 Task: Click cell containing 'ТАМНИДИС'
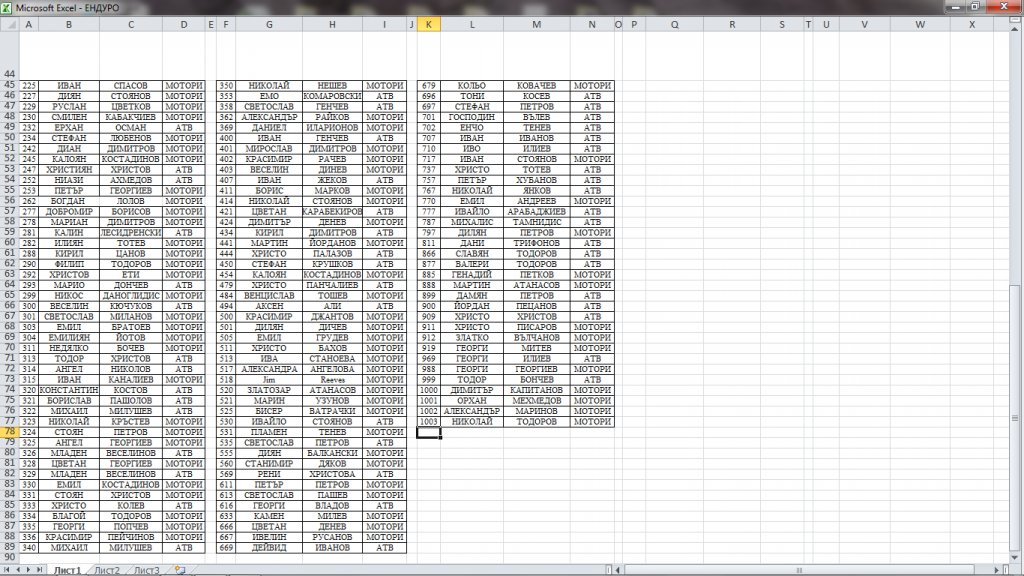[x=536, y=222]
